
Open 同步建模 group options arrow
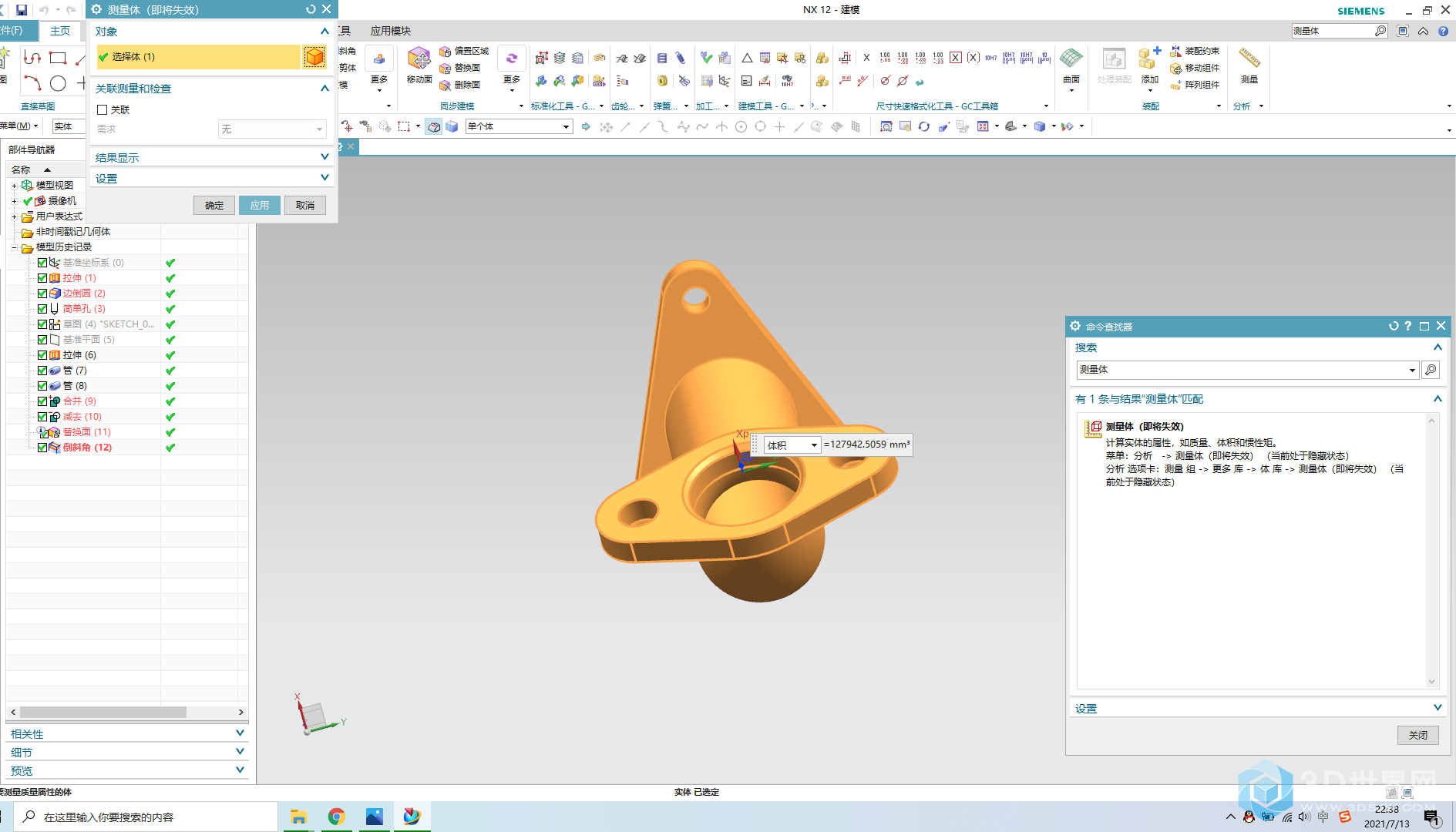[x=521, y=106]
